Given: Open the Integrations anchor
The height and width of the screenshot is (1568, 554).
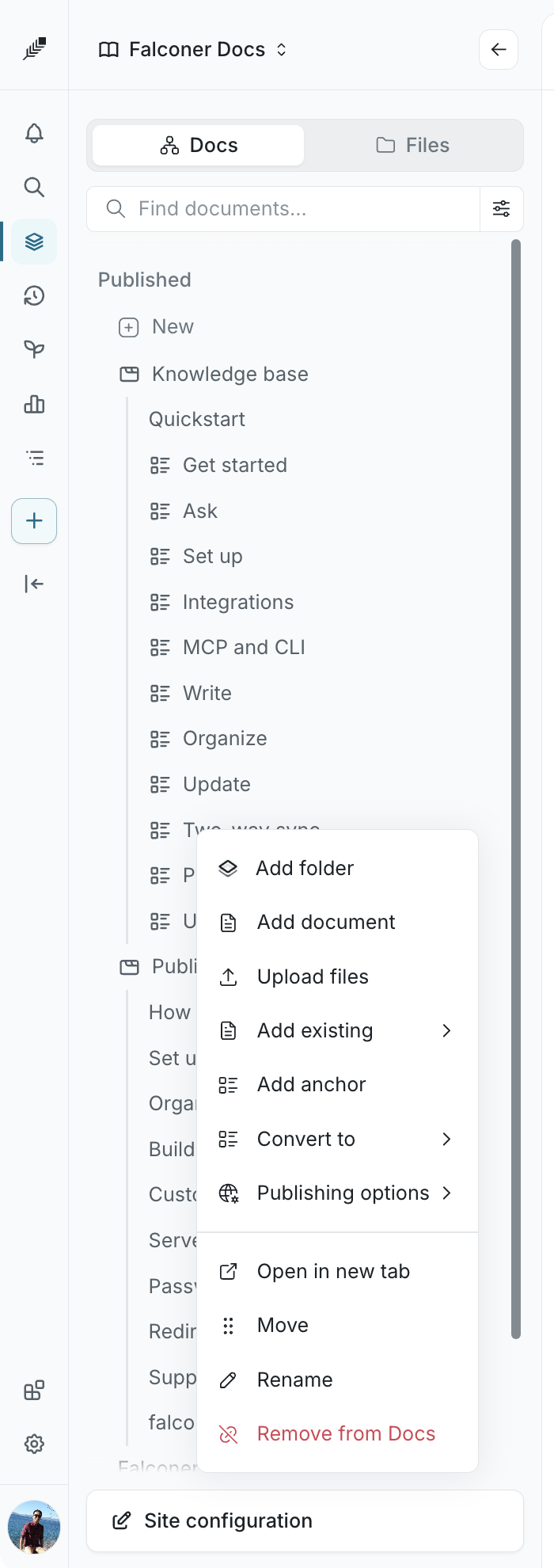Looking at the screenshot, I should [238, 602].
